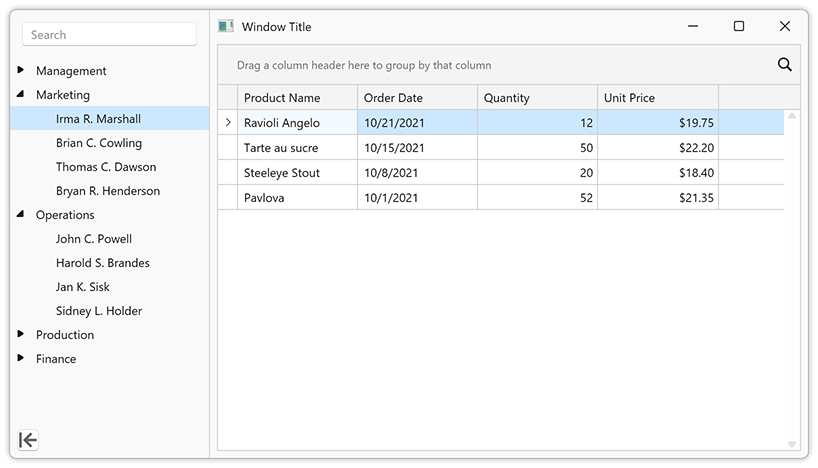Sort by the Product Name column header

tap(297, 98)
